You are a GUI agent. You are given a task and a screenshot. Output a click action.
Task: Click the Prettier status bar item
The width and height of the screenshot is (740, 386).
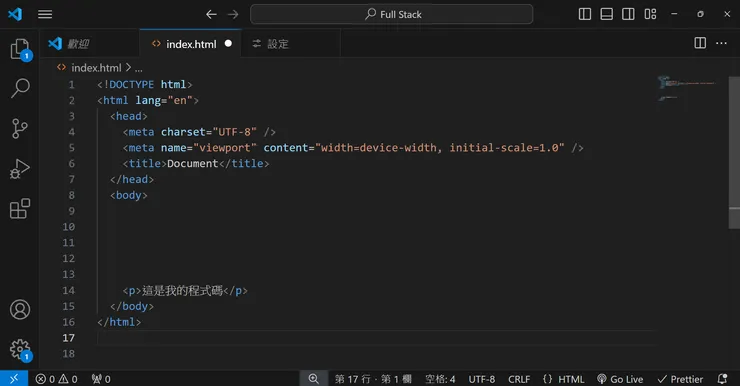680,379
